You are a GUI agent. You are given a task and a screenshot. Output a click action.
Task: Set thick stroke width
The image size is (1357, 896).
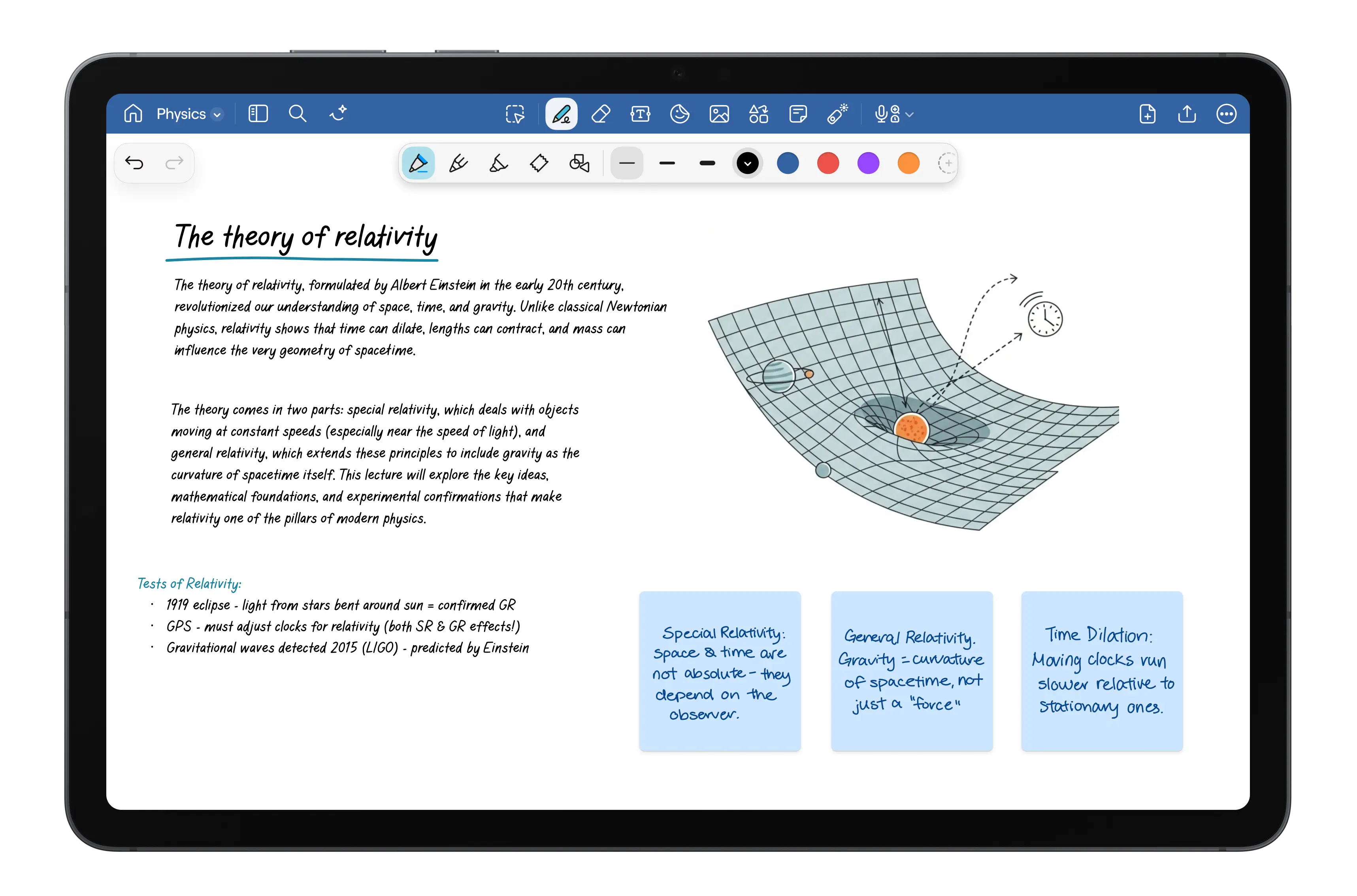(x=707, y=163)
